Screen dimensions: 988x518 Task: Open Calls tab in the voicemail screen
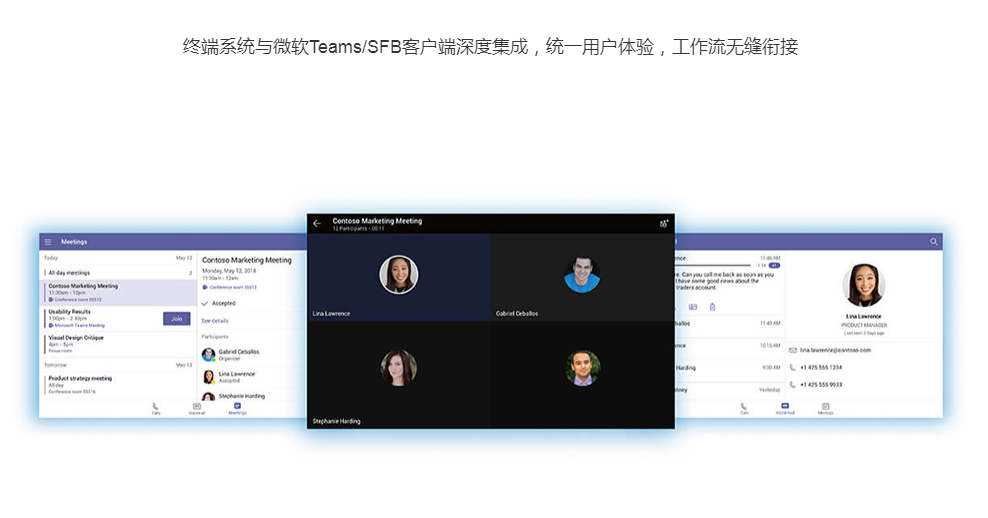point(744,409)
